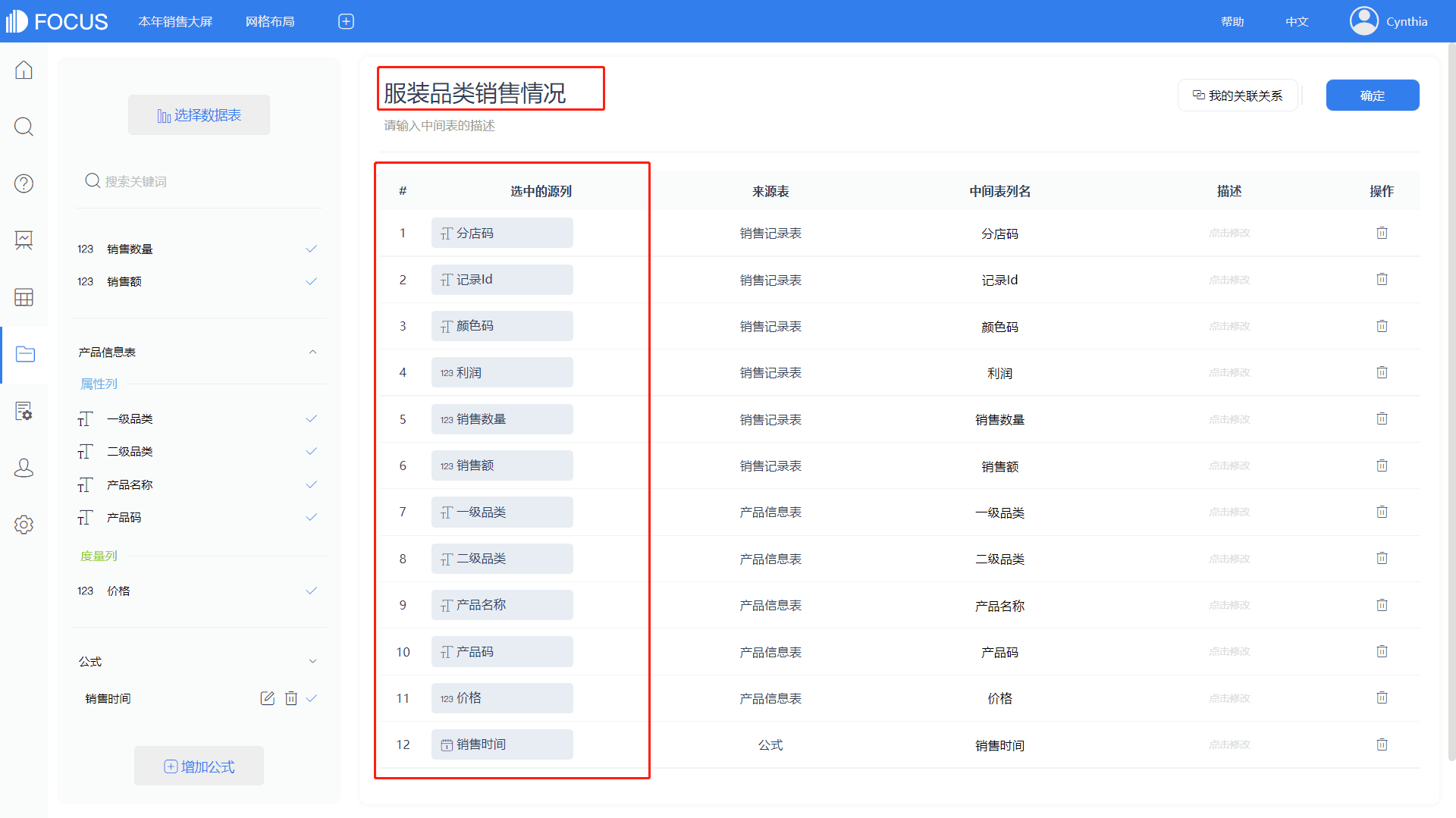Delete the 二级品类 row in table
Screen dimensions: 1456x818
1382,558
